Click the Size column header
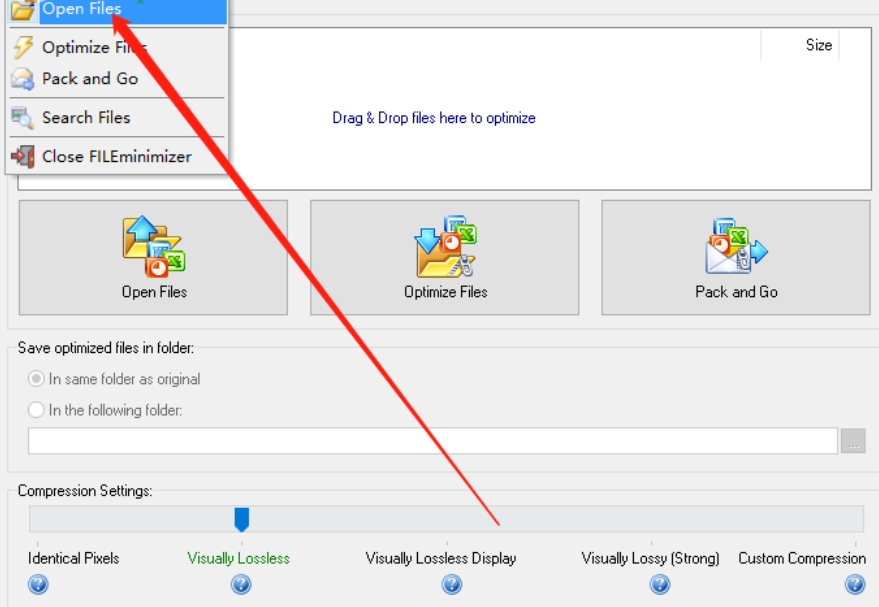Viewport: 879px width, 607px height. tap(801, 45)
